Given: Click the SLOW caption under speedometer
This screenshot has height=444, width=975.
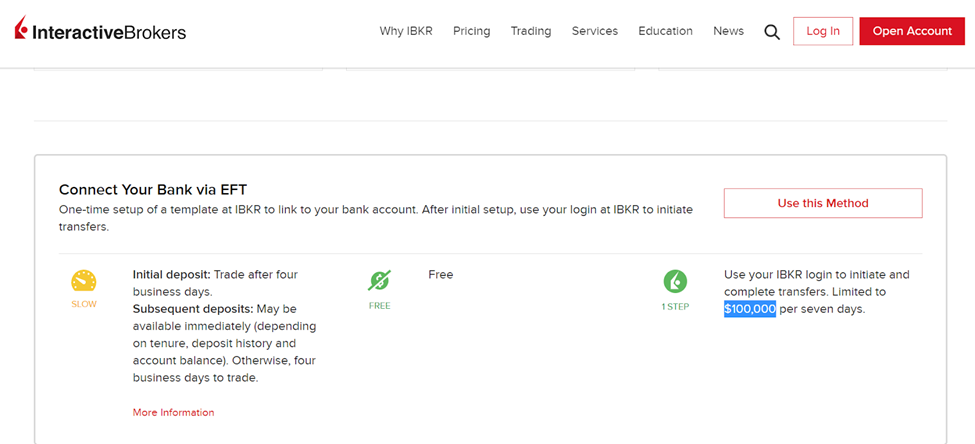Looking at the screenshot, I should 84,305.
